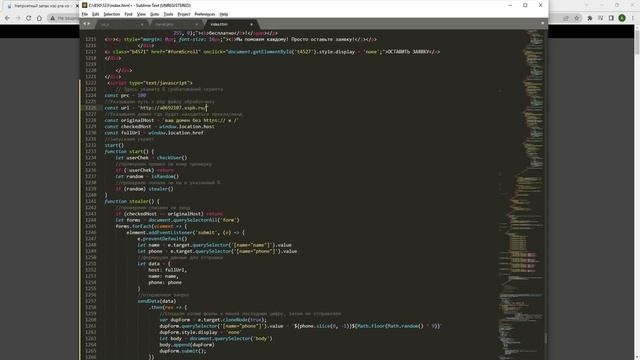Click the media control icon in Chrome's toolbar
The height and width of the screenshot is (360, 640).
(x=600, y=18)
